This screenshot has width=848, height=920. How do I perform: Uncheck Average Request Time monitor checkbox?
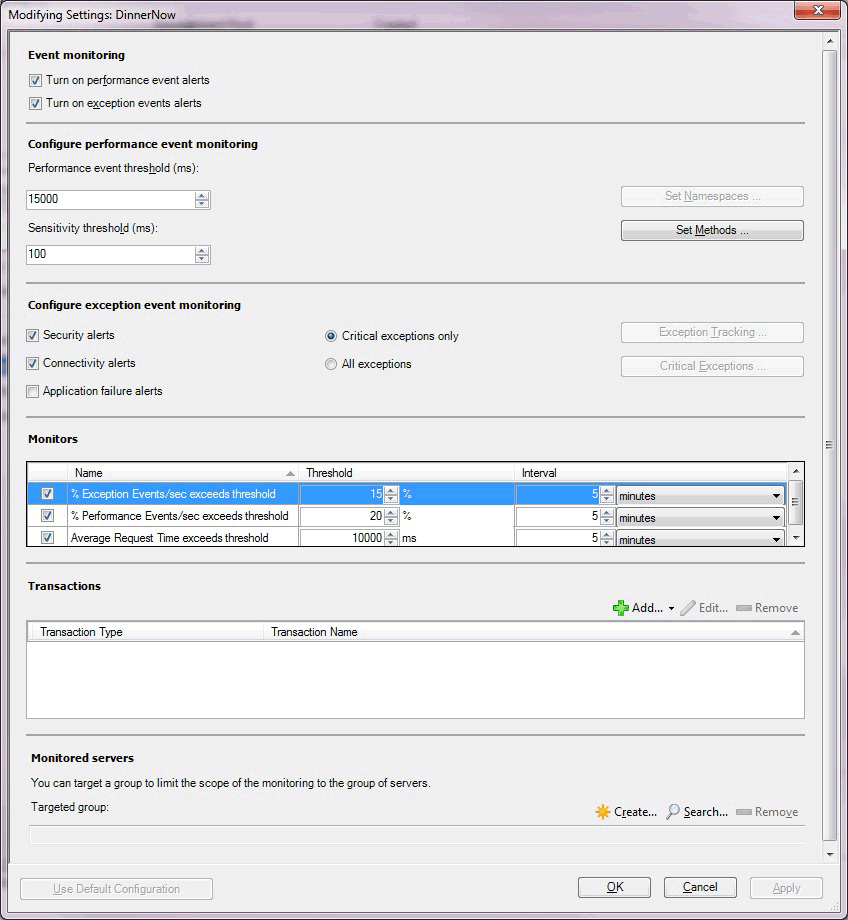coord(48,537)
